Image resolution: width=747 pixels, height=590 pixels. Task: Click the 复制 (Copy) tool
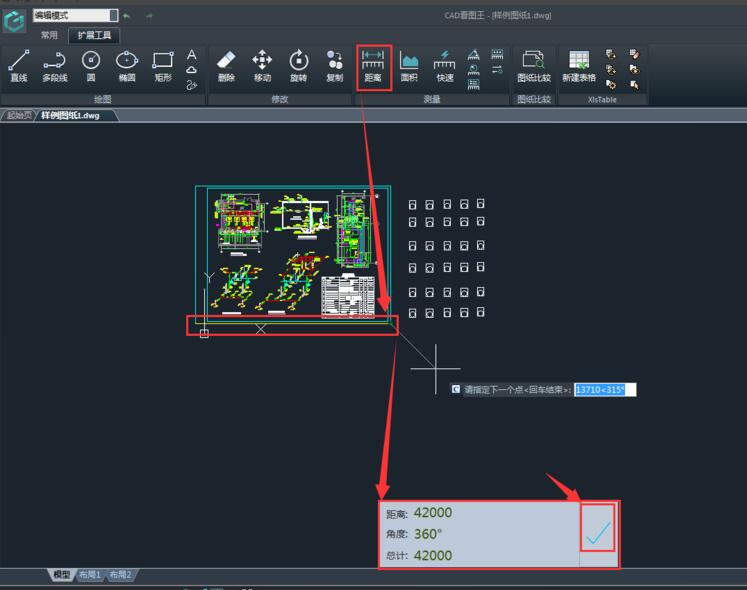click(x=334, y=66)
